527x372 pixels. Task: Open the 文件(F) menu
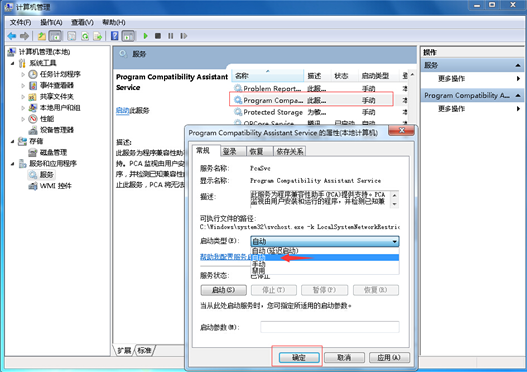tap(20, 23)
